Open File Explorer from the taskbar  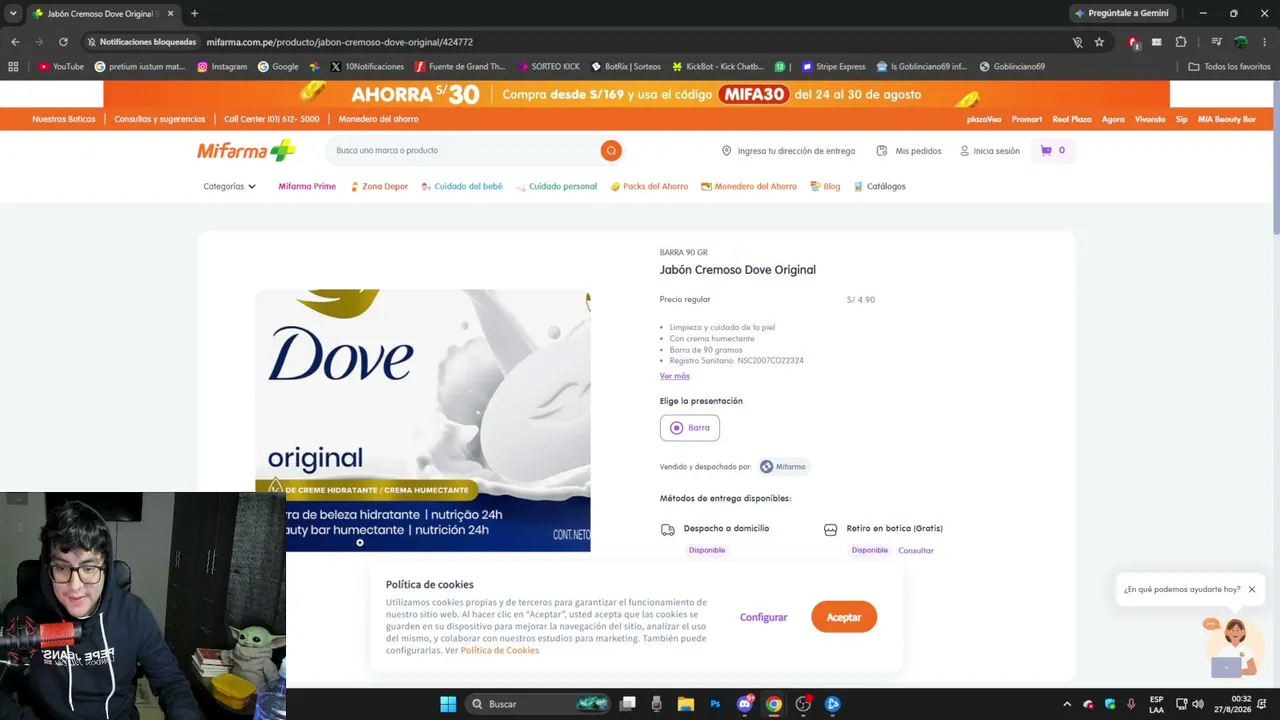coord(686,704)
